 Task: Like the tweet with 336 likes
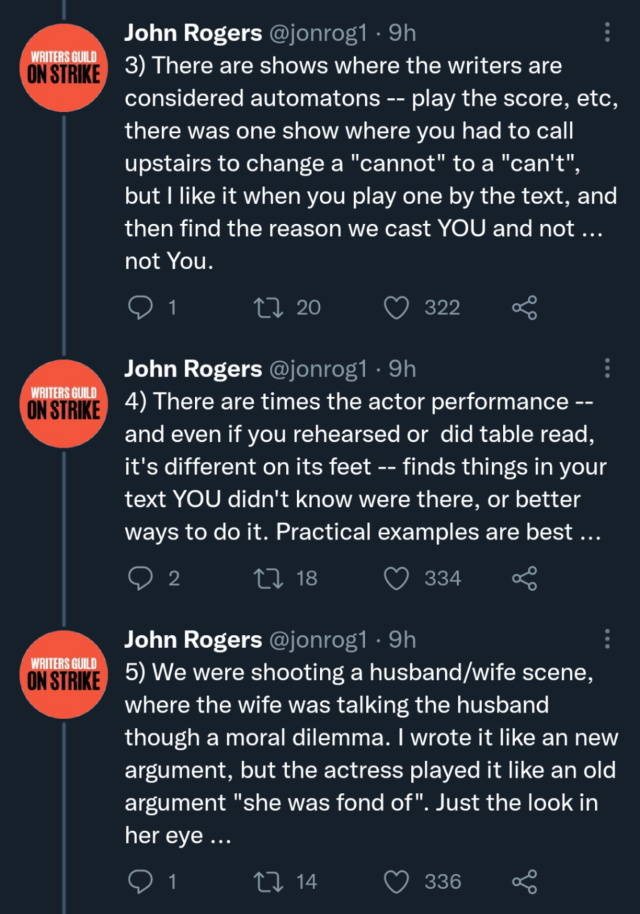[x=398, y=881]
